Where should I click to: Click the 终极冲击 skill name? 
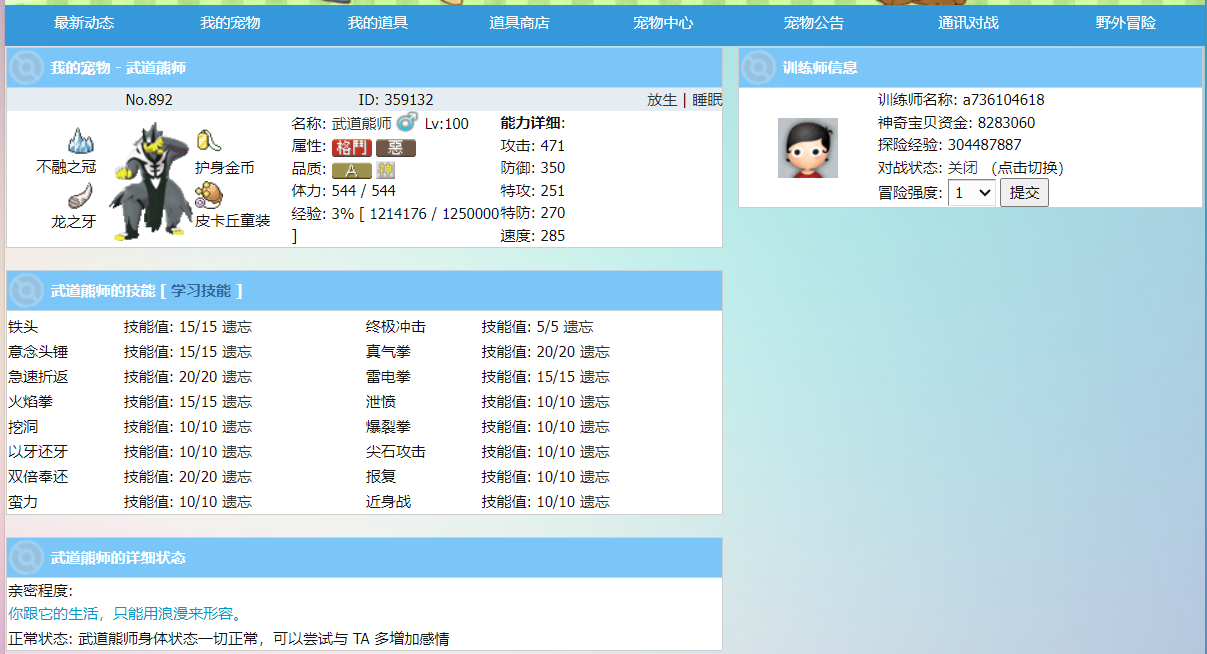pyautogui.click(x=396, y=327)
